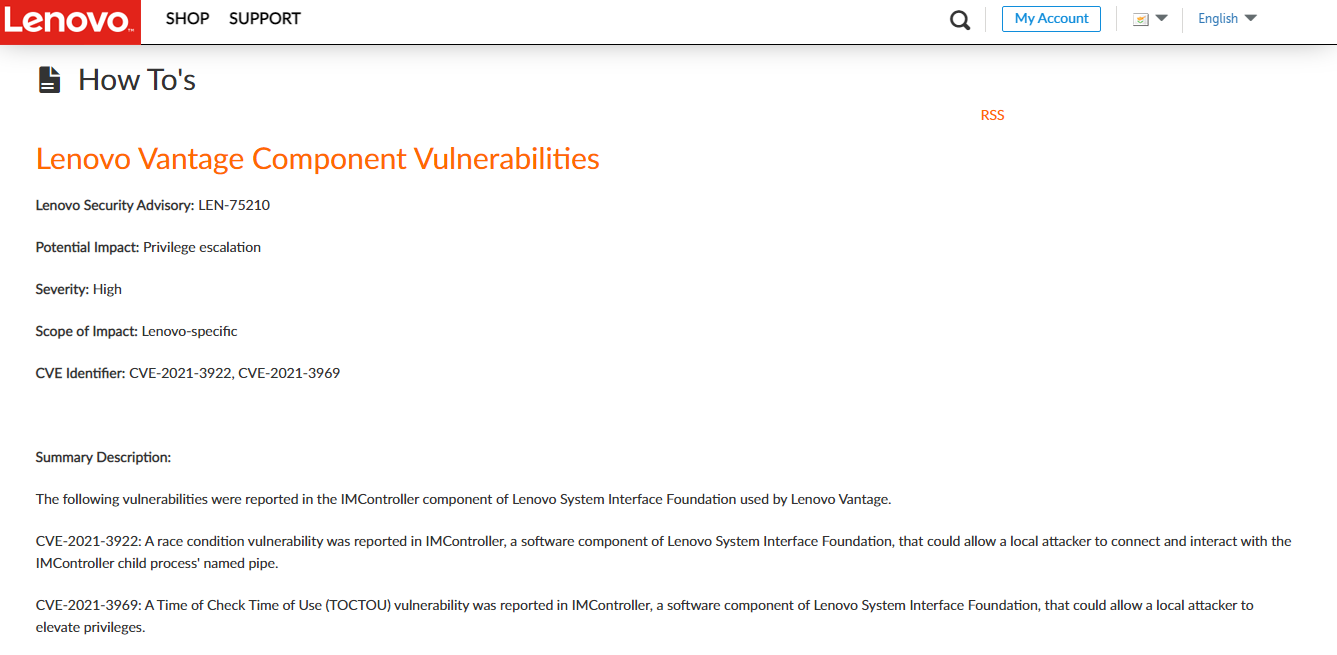Click the How To's heading text

click(x=137, y=80)
